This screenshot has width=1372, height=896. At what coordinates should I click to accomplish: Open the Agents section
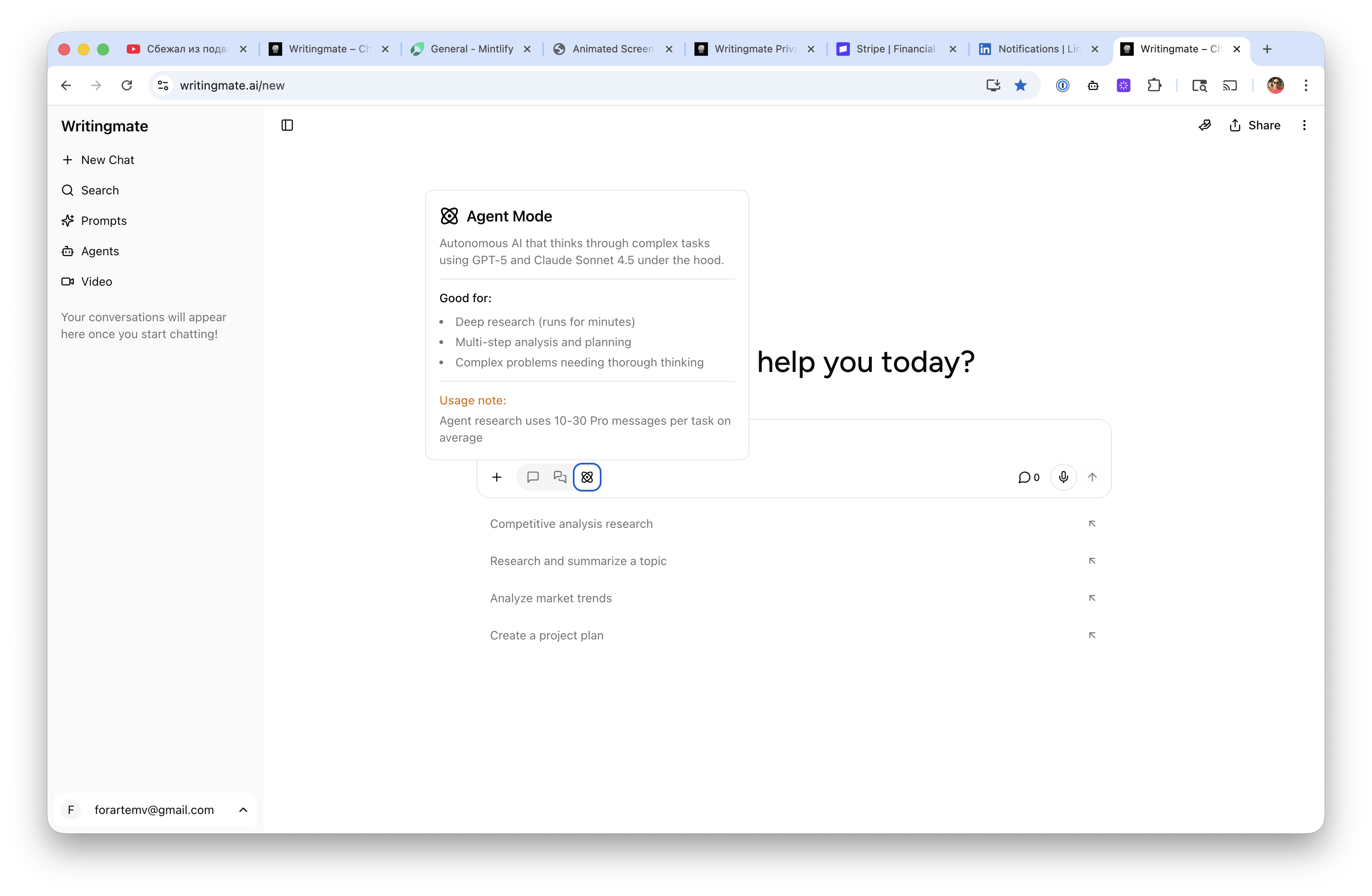[90, 251]
